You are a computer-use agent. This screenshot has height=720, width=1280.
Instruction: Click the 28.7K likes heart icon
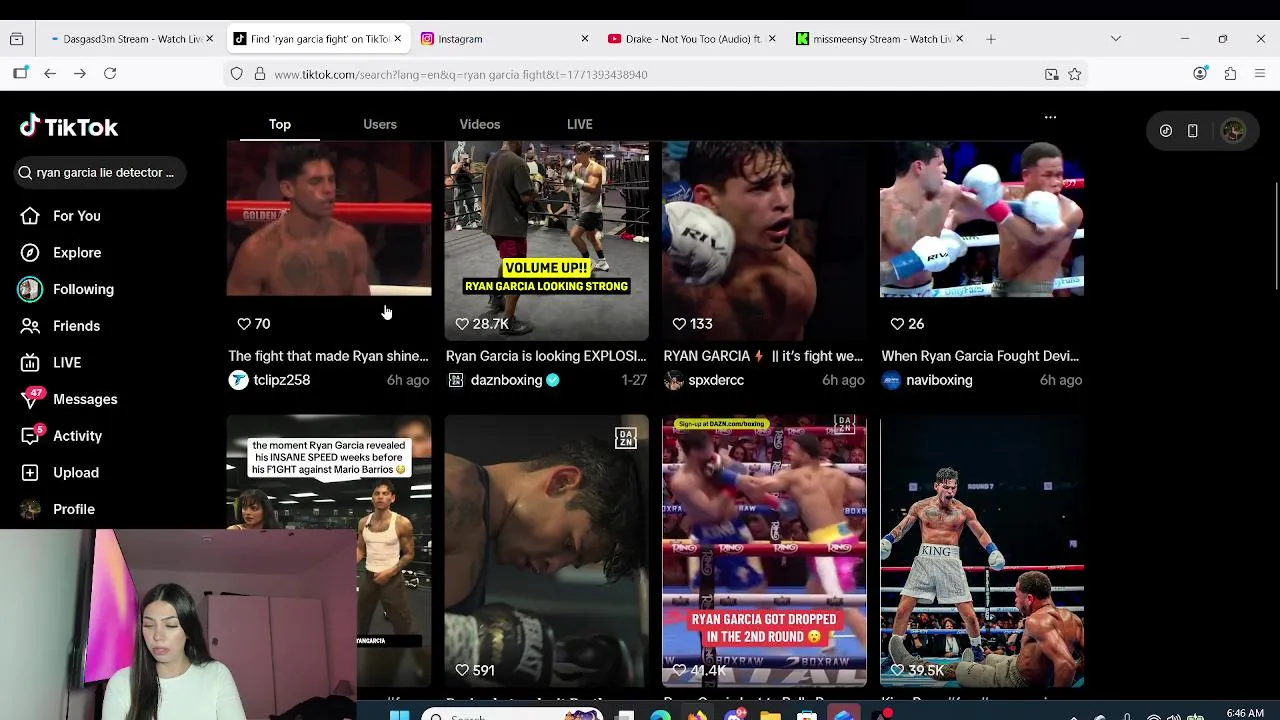pos(462,324)
